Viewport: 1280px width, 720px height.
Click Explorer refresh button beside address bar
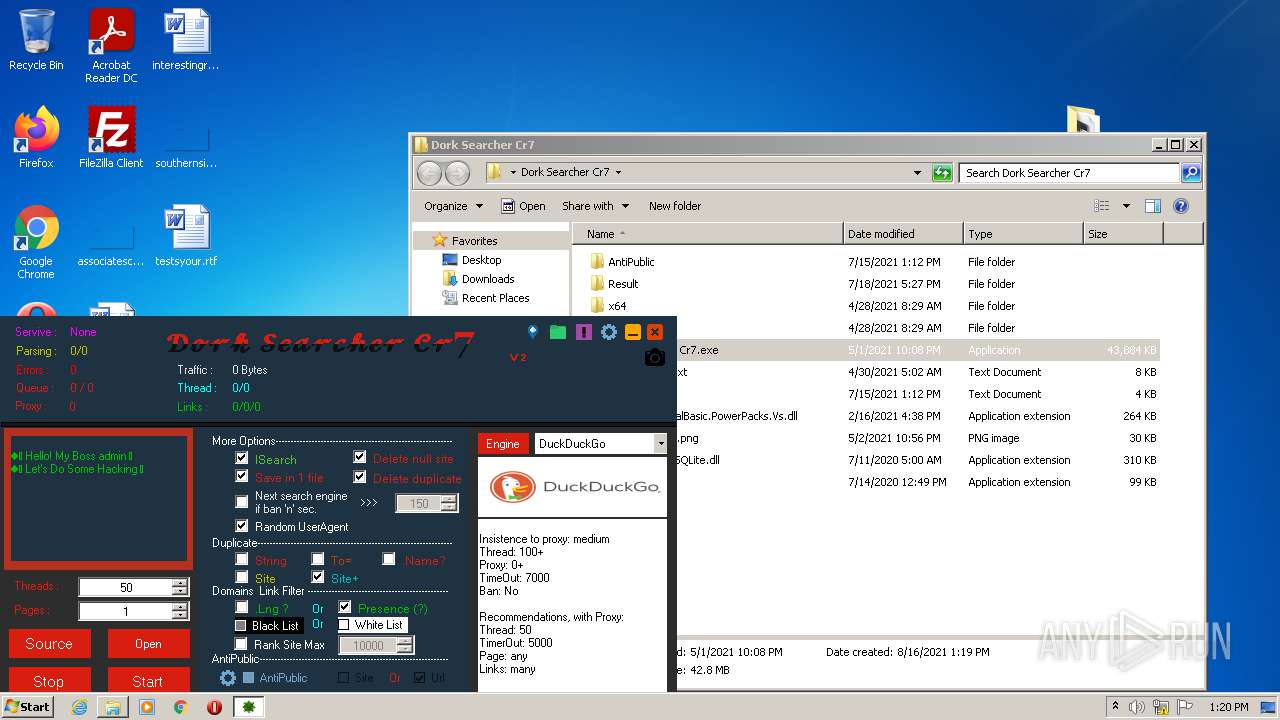(942, 173)
